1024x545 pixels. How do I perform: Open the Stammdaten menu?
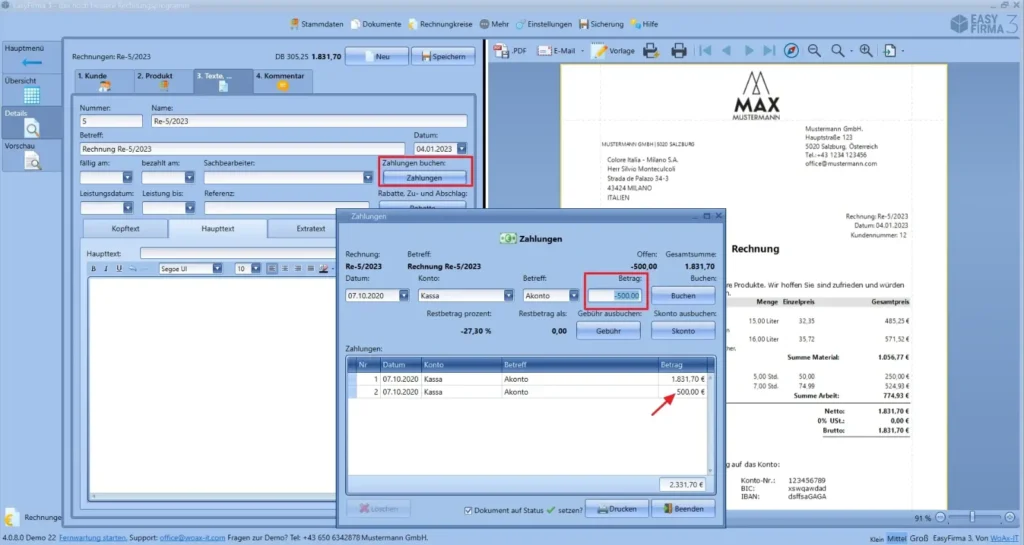click(320, 24)
